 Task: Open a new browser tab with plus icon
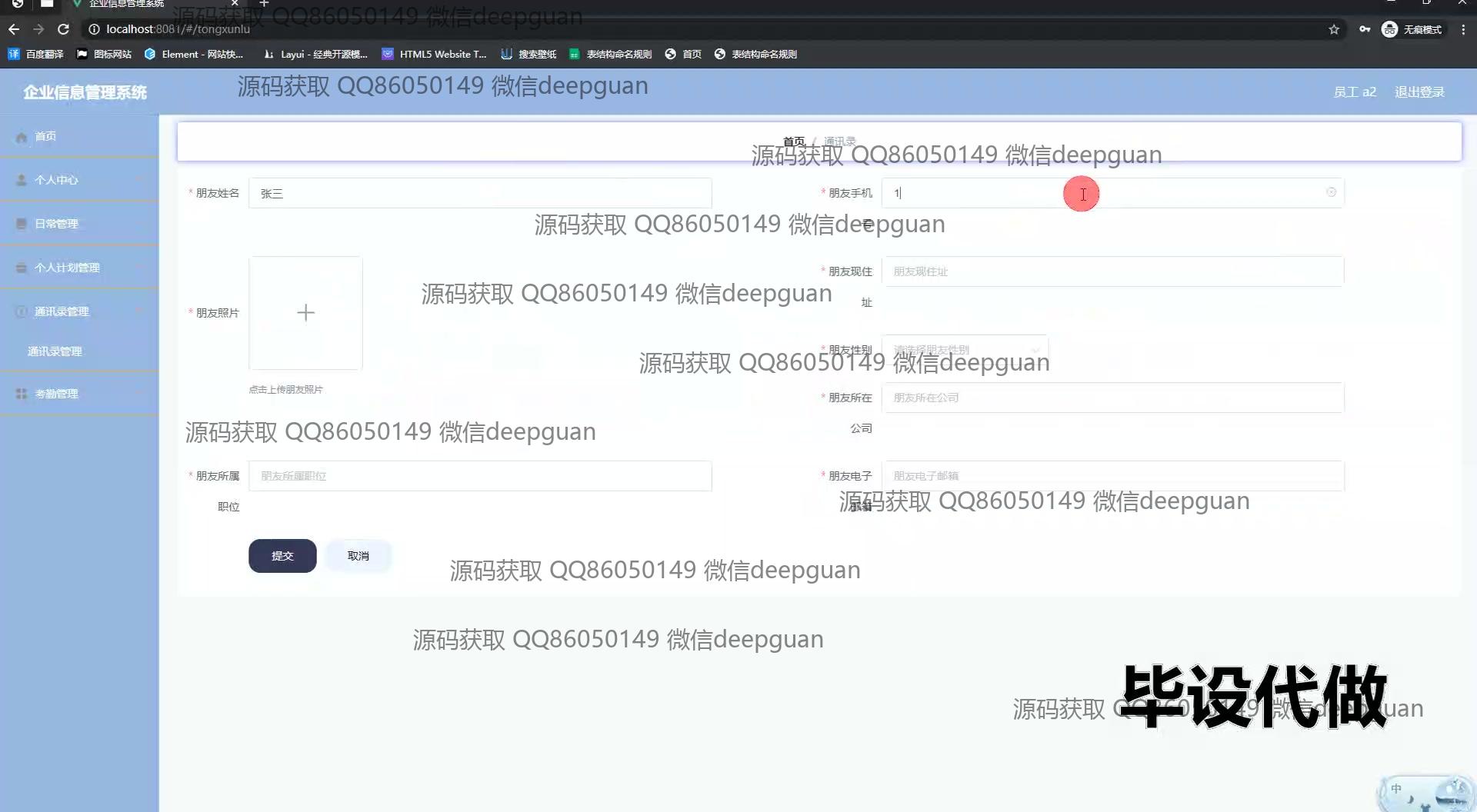[264, 4]
